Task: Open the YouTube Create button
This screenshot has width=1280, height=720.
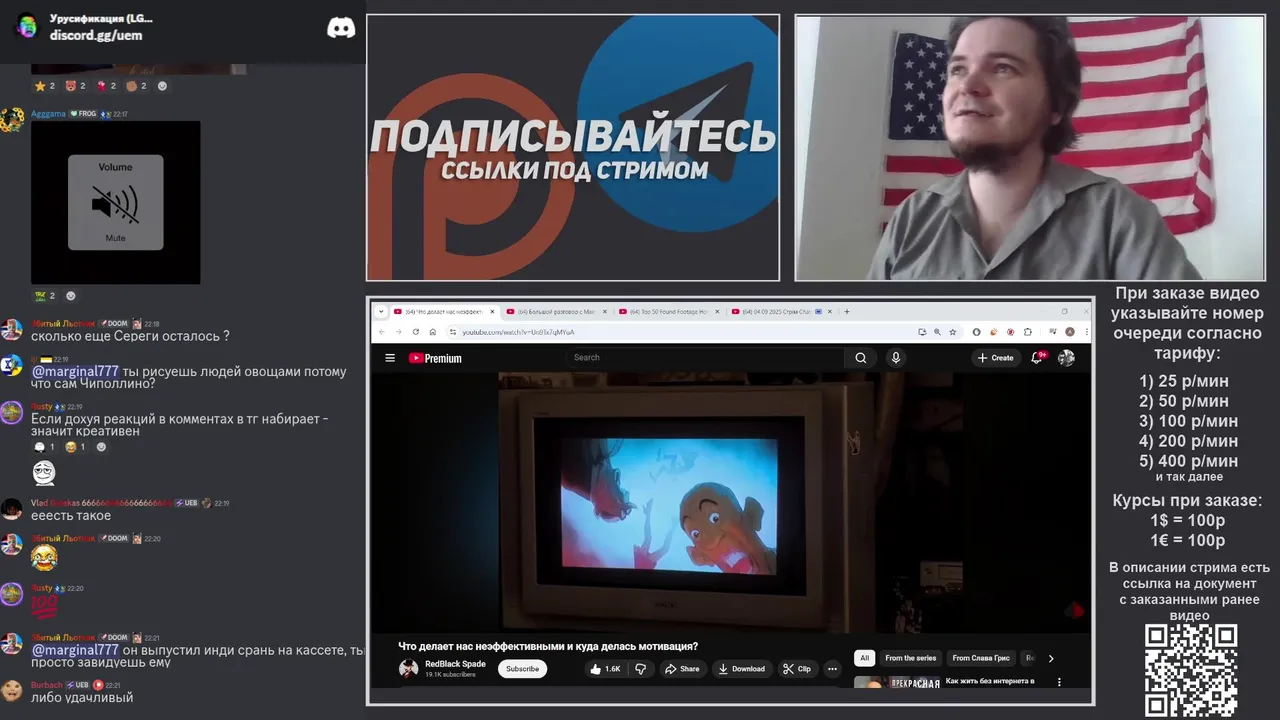Action: click(x=996, y=357)
